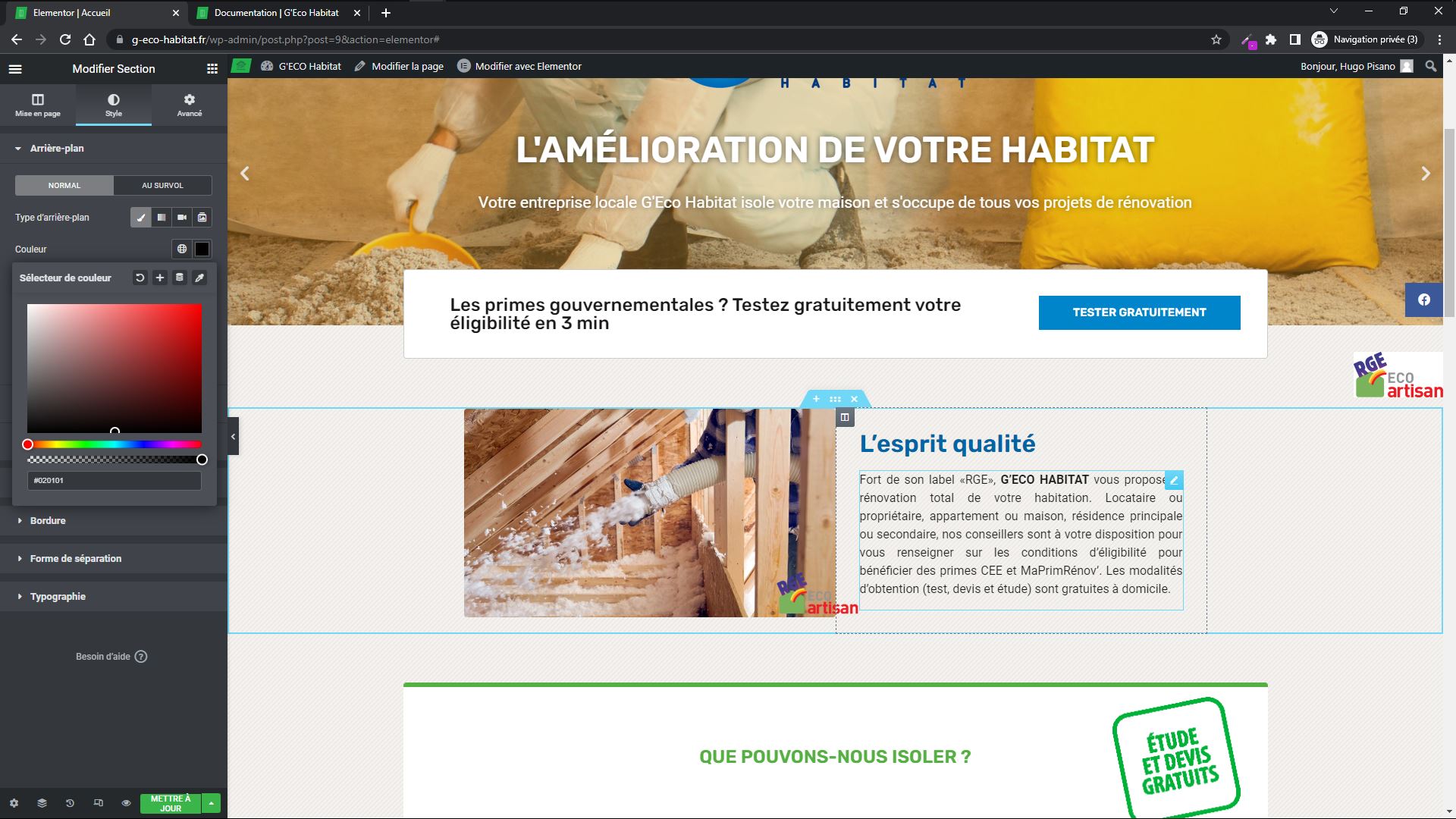This screenshot has height=819, width=1456.
Task: Select the slideshow background type icon
Action: (202, 218)
